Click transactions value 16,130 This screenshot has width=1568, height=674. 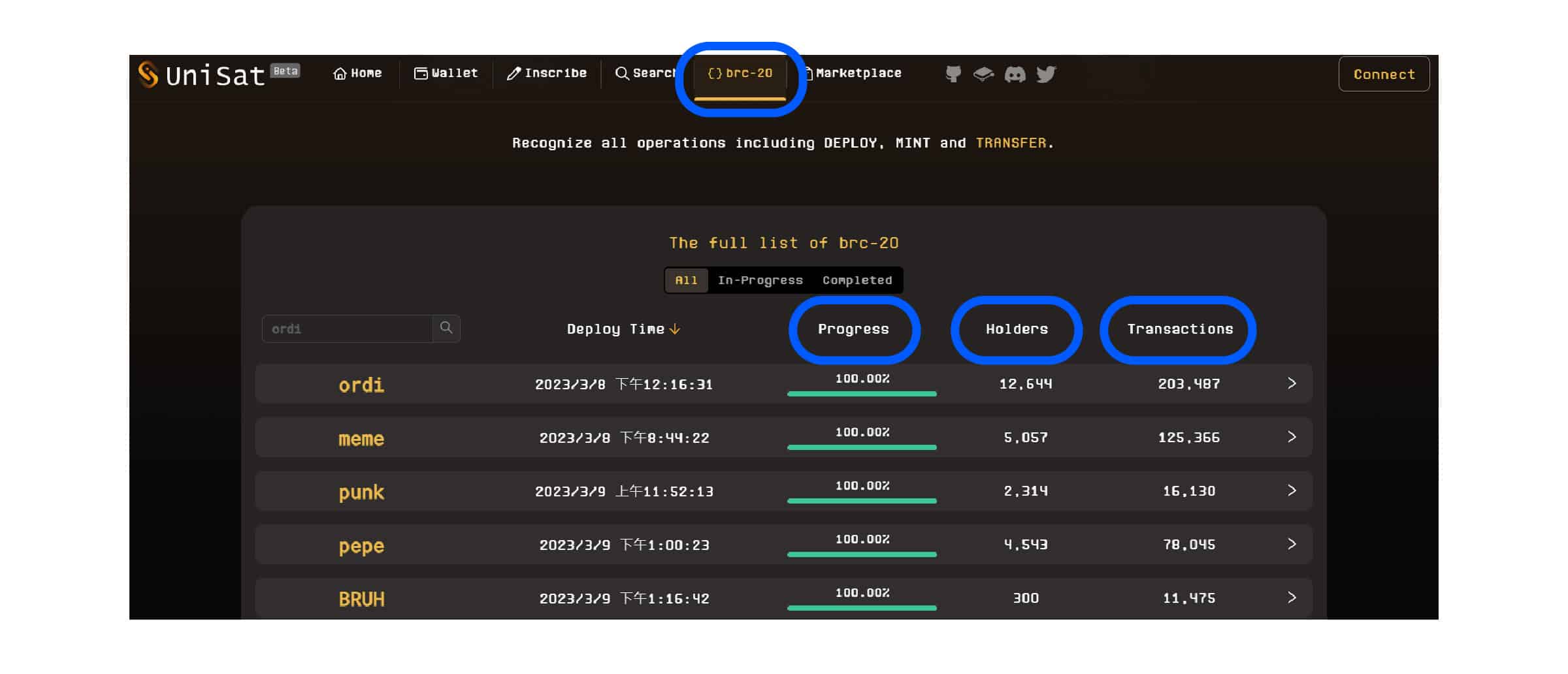(1189, 491)
